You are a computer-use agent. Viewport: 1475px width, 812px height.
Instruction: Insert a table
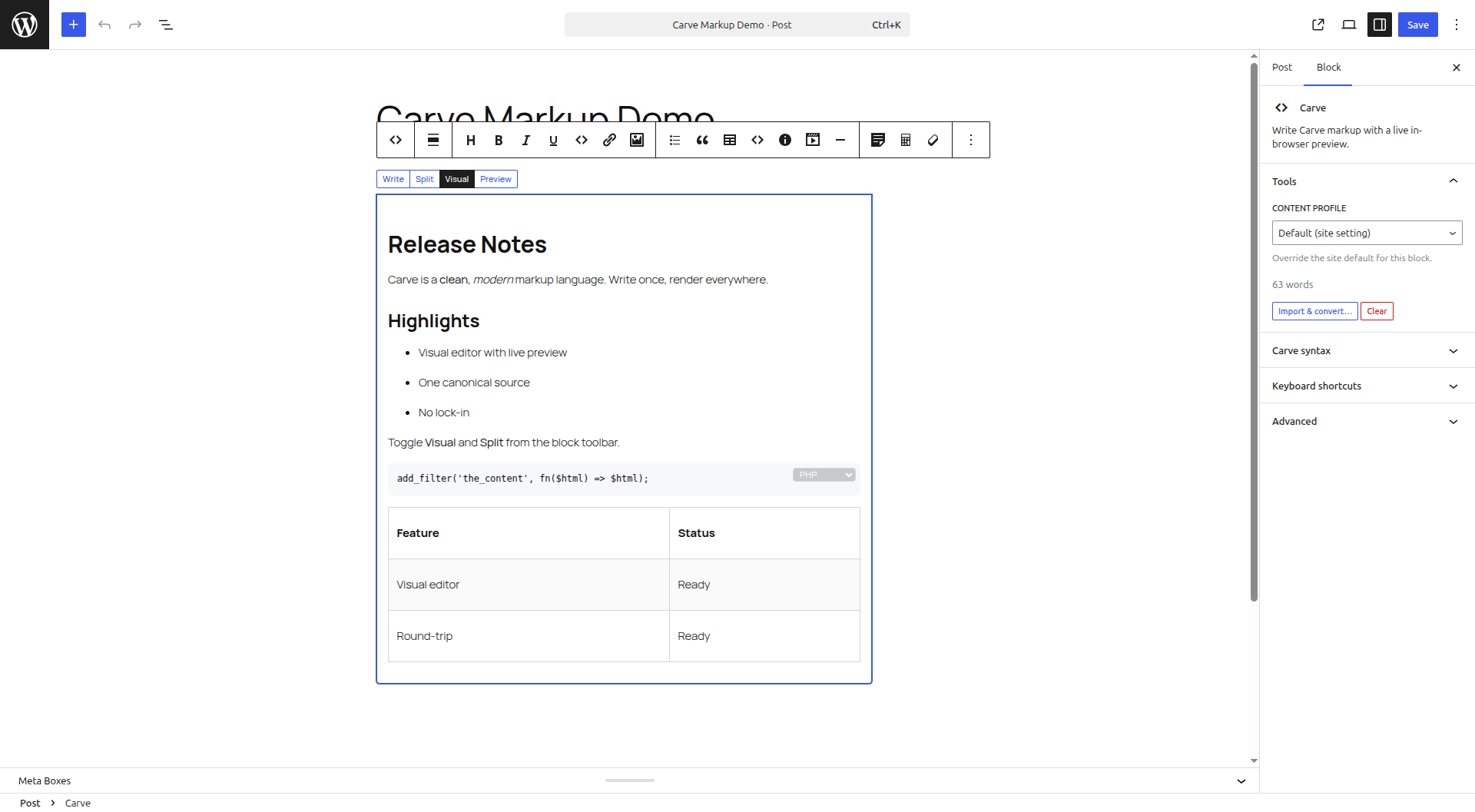point(730,140)
